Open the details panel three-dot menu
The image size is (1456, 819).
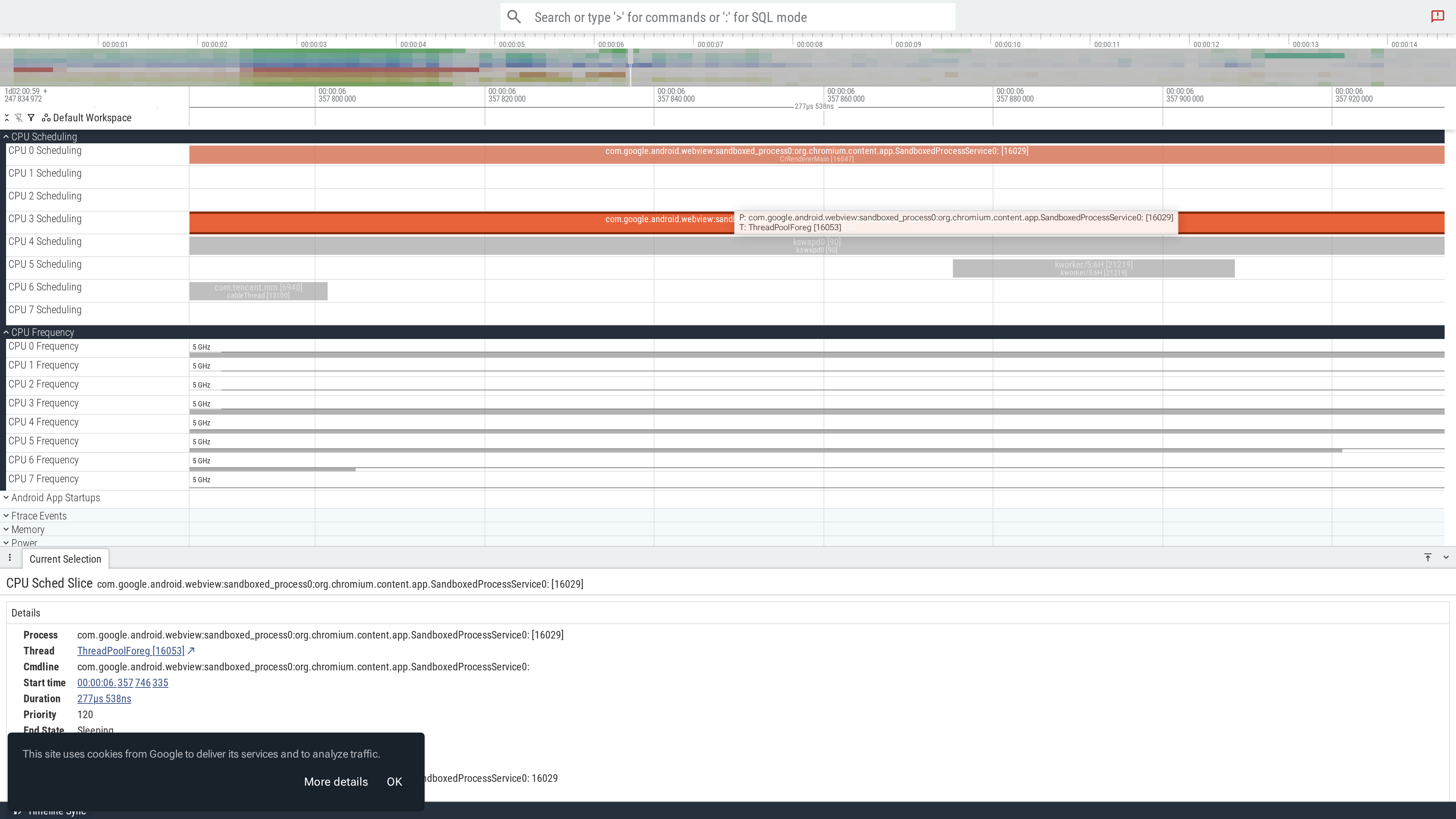coord(9,558)
